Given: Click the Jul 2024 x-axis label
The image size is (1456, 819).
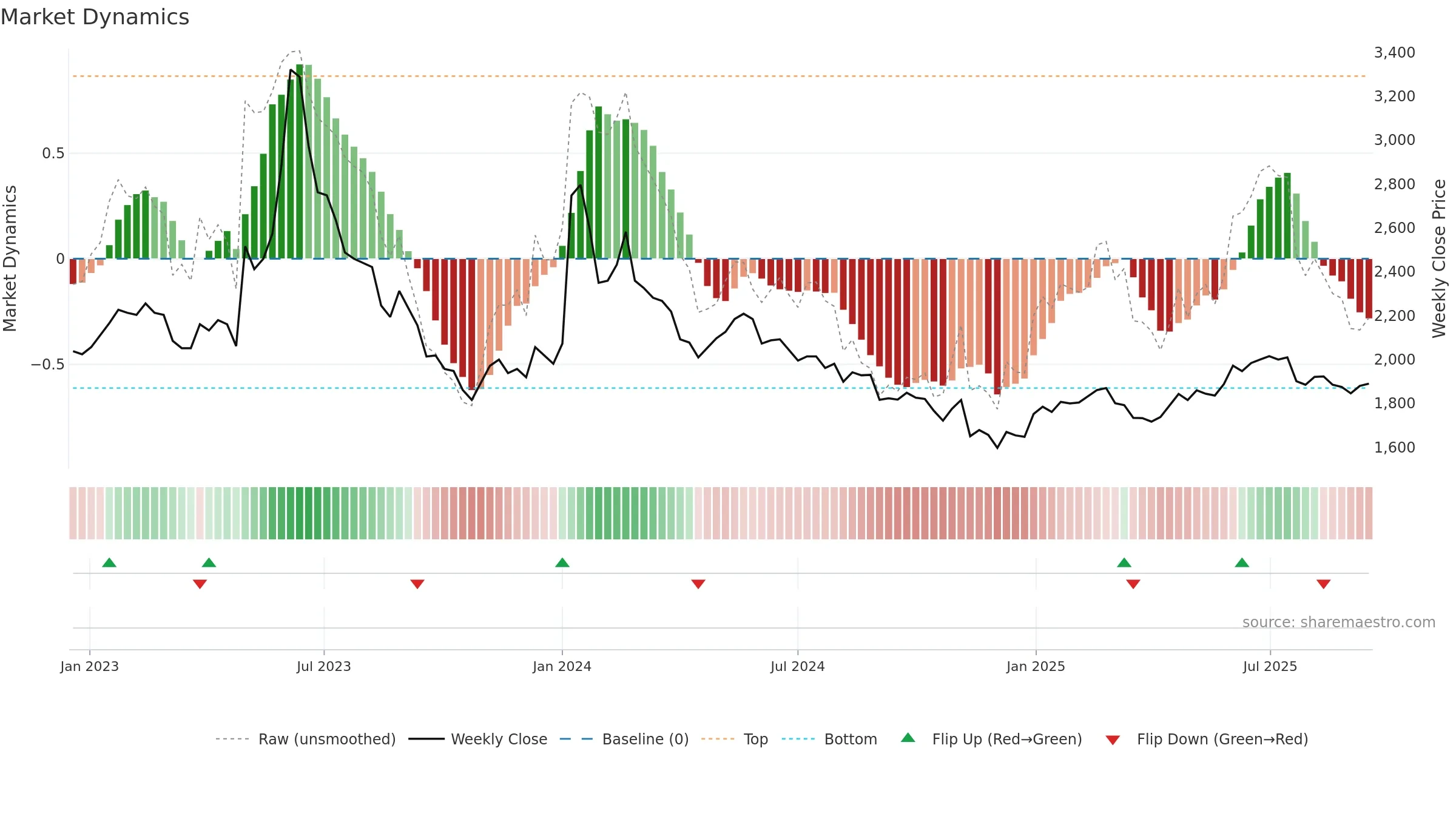Looking at the screenshot, I should [x=798, y=666].
